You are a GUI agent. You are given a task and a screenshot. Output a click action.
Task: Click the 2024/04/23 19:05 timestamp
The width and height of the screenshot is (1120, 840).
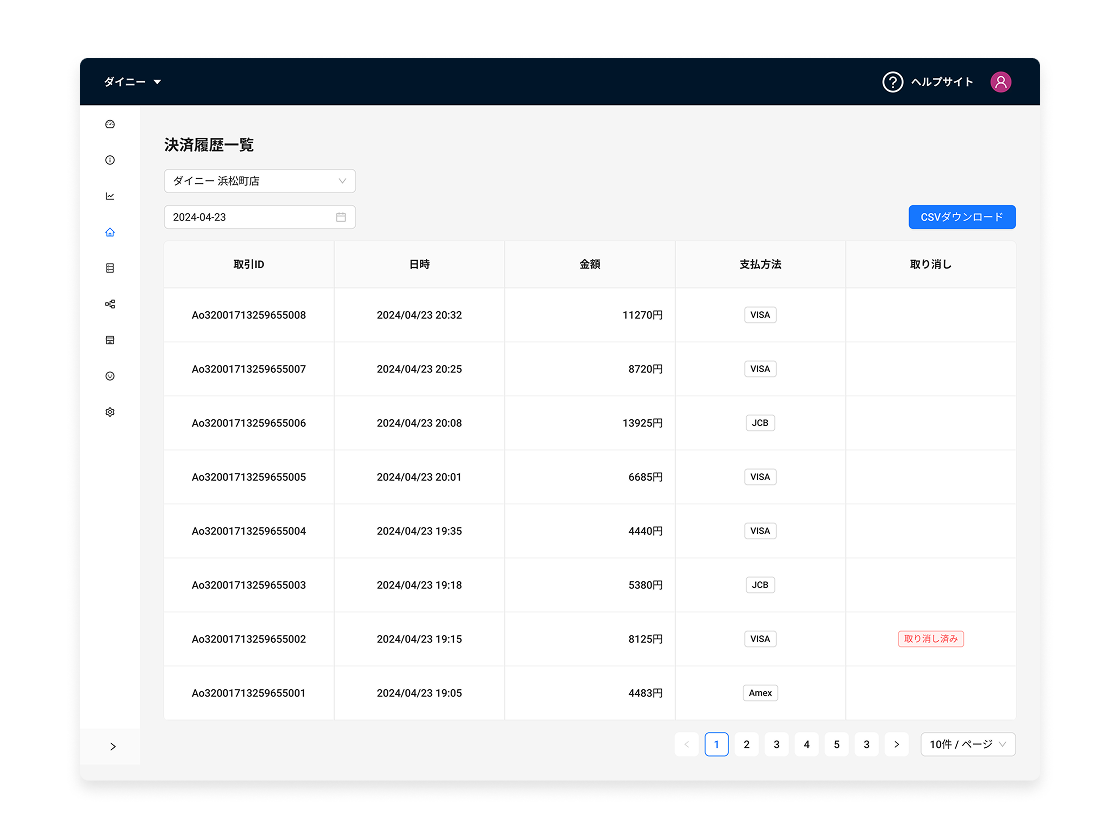(x=419, y=693)
